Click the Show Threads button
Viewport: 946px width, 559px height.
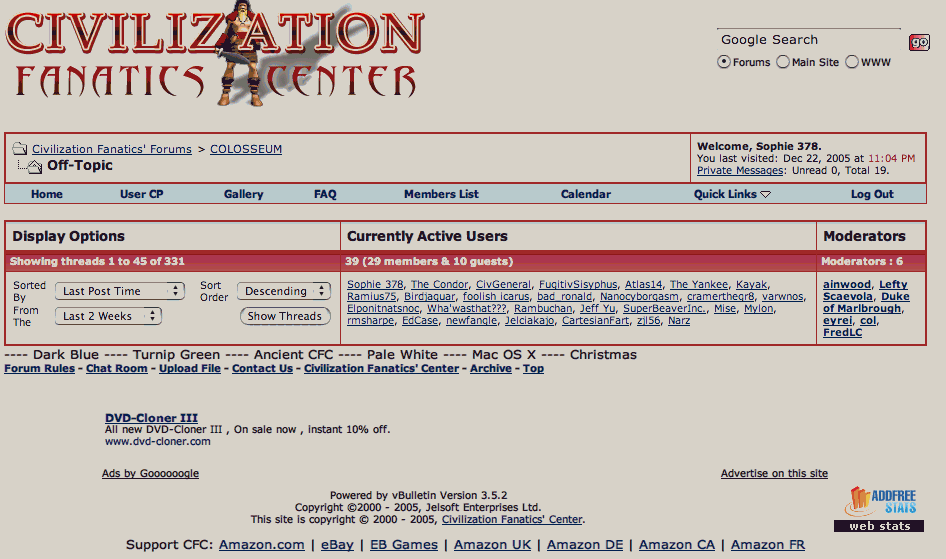click(x=285, y=316)
